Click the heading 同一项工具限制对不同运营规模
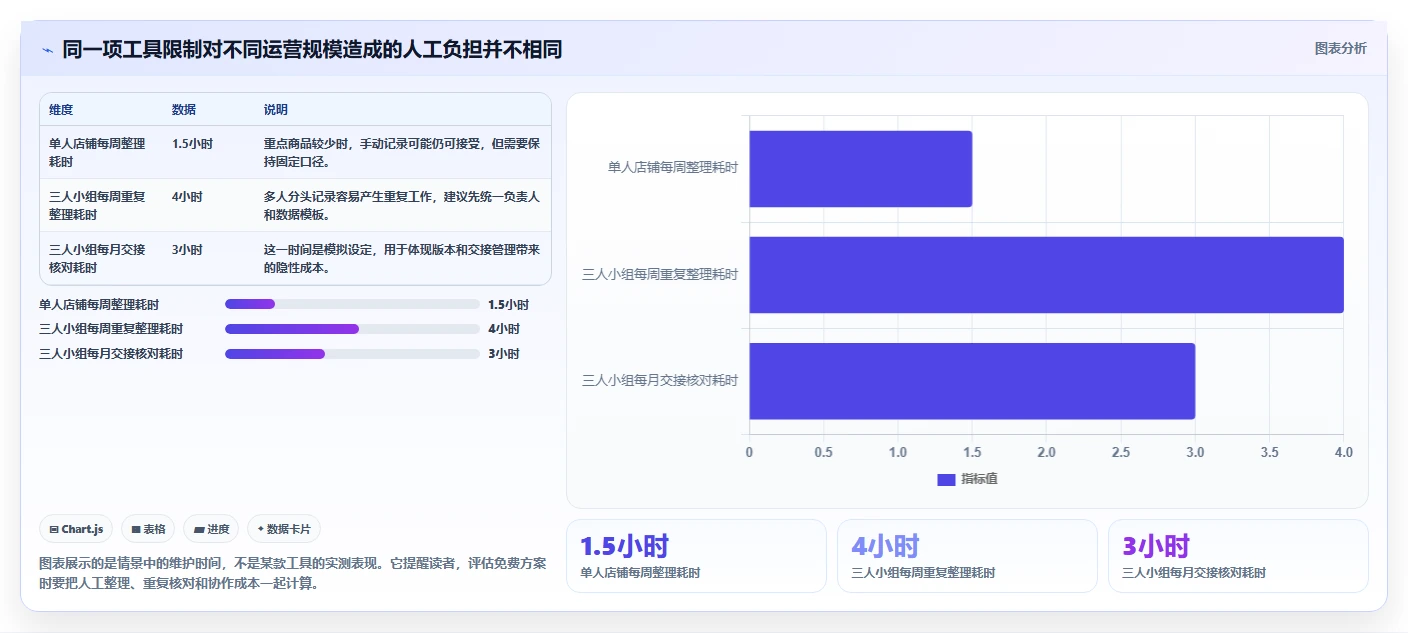 312,49
